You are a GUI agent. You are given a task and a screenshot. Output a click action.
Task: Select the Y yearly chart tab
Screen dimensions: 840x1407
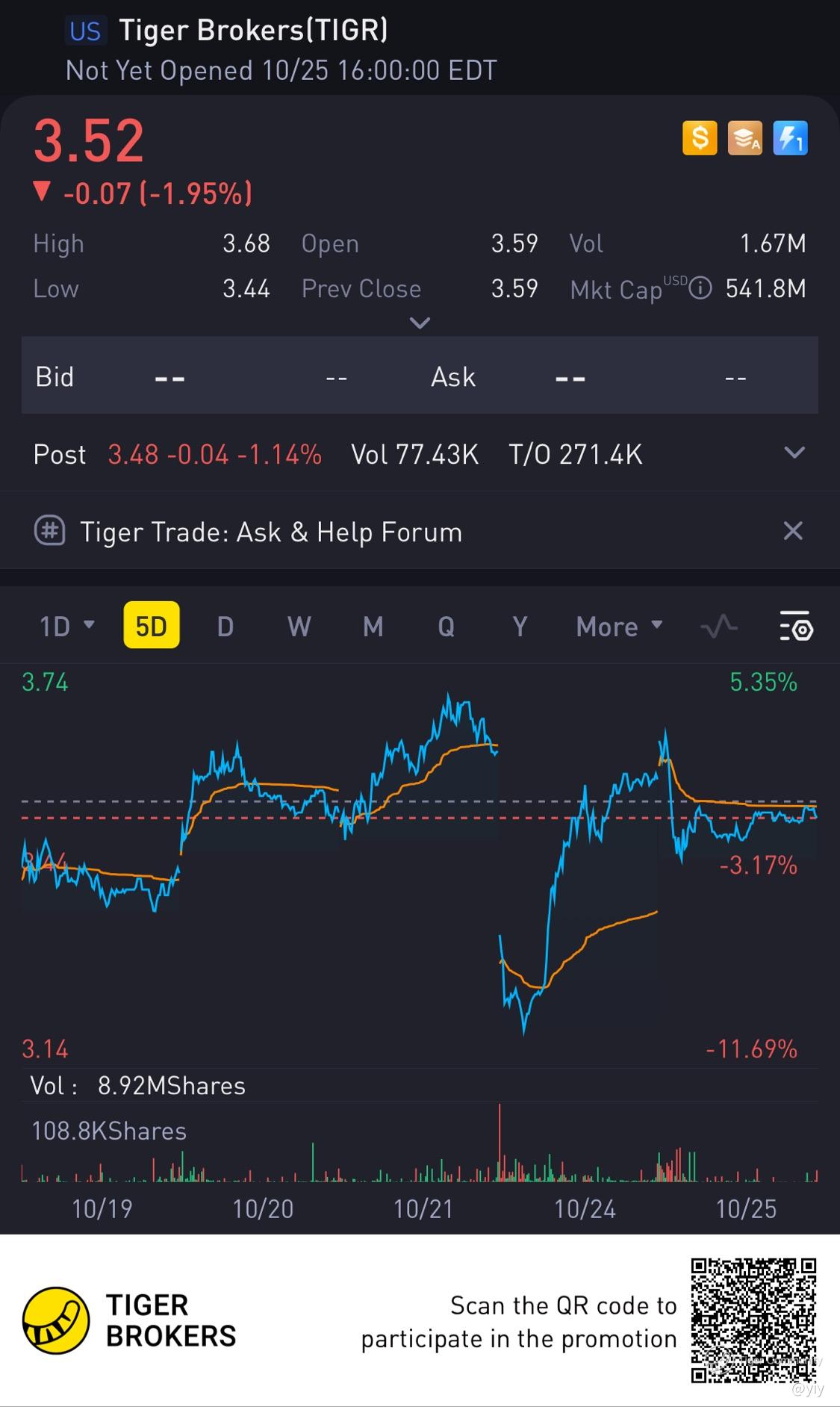coord(520,627)
